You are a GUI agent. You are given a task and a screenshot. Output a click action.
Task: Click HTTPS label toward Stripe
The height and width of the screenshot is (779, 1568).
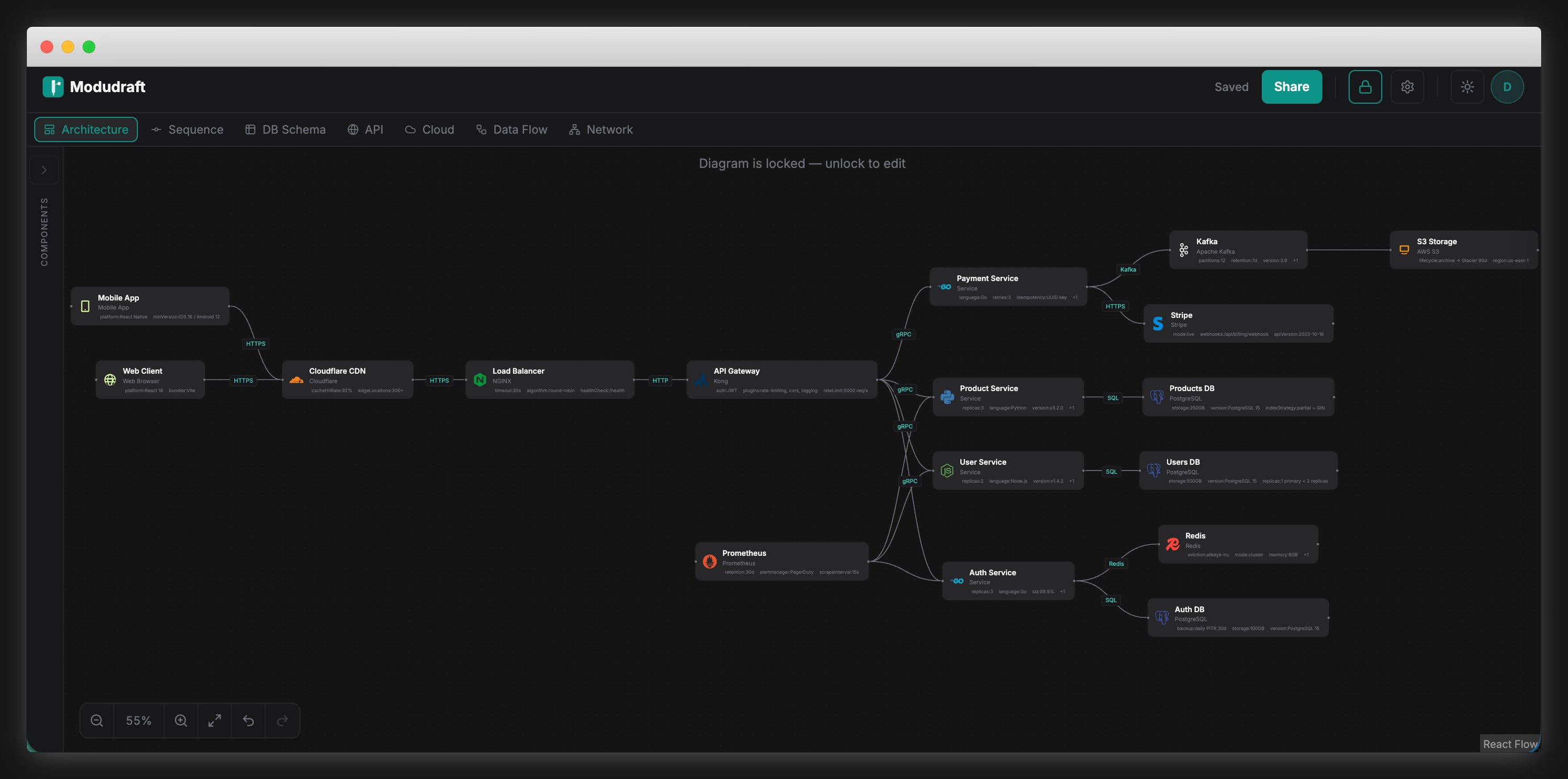[1115, 306]
